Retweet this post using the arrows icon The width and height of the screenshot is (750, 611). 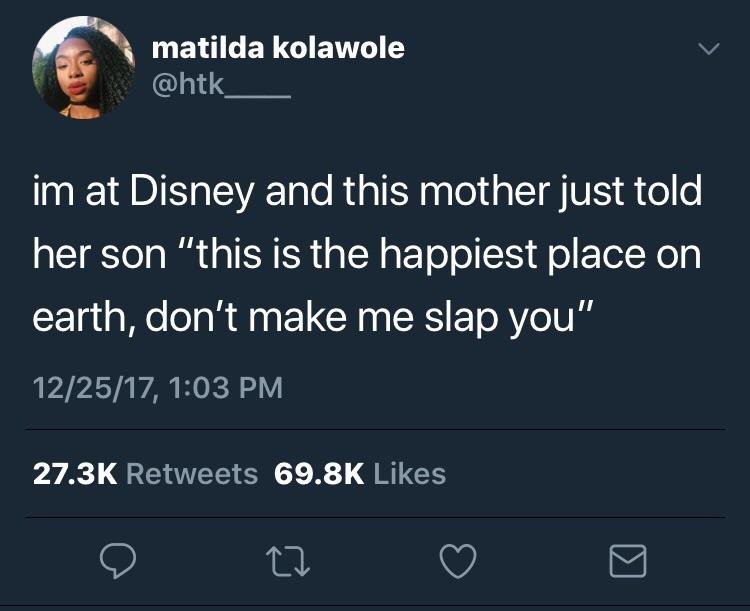coord(288,561)
